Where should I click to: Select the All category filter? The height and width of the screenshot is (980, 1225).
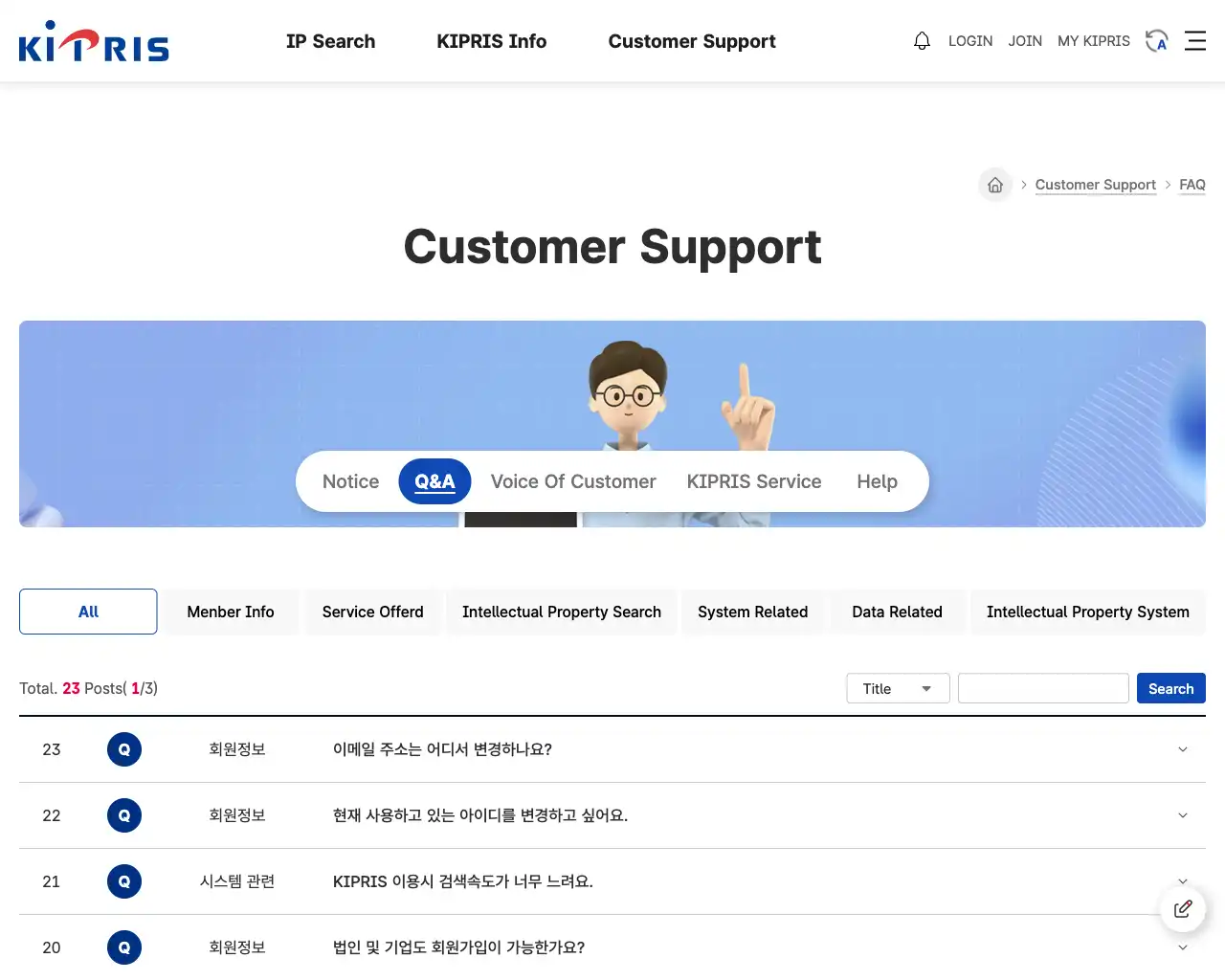[88, 612]
